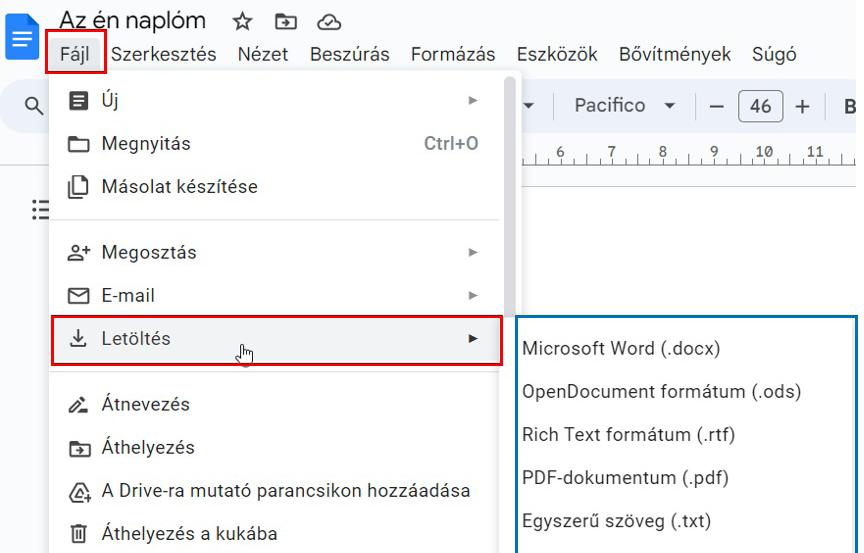
Task: Star the document Az én naplóm
Action: (x=242, y=22)
